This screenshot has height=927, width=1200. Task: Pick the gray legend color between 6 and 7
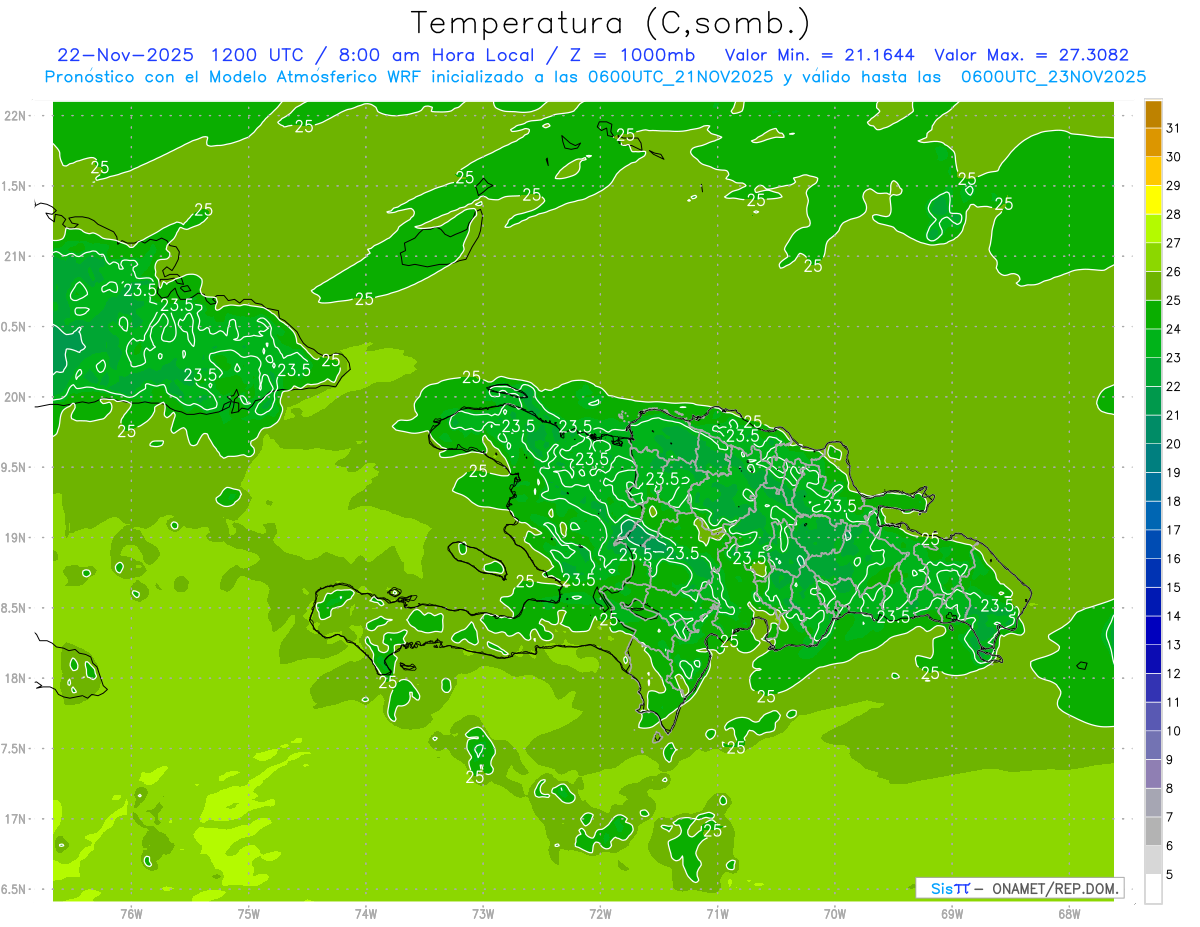[1153, 832]
